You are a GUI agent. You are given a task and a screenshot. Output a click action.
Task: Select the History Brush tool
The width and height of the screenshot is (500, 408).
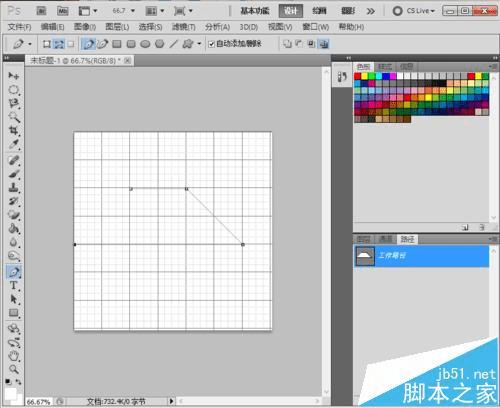coord(13,201)
